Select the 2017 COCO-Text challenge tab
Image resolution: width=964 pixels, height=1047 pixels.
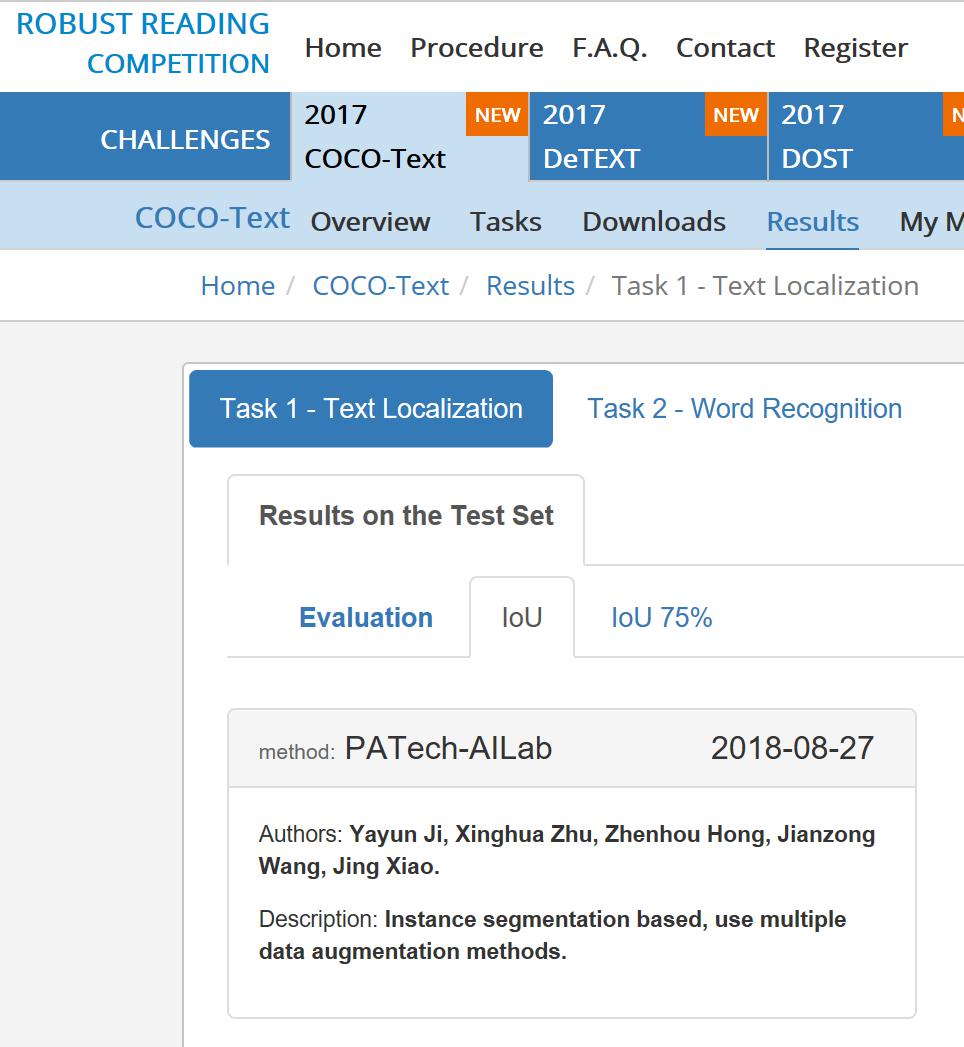pyautogui.click(x=376, y=137)
